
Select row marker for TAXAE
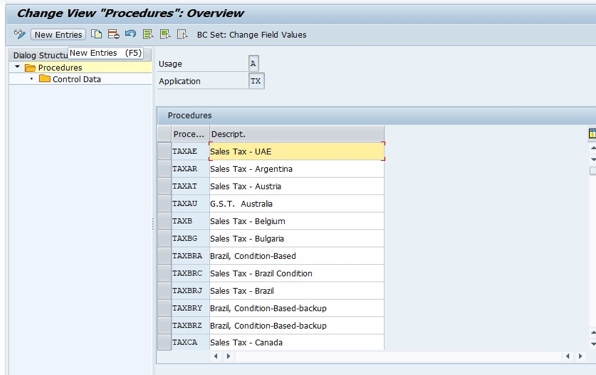(165, 151)
